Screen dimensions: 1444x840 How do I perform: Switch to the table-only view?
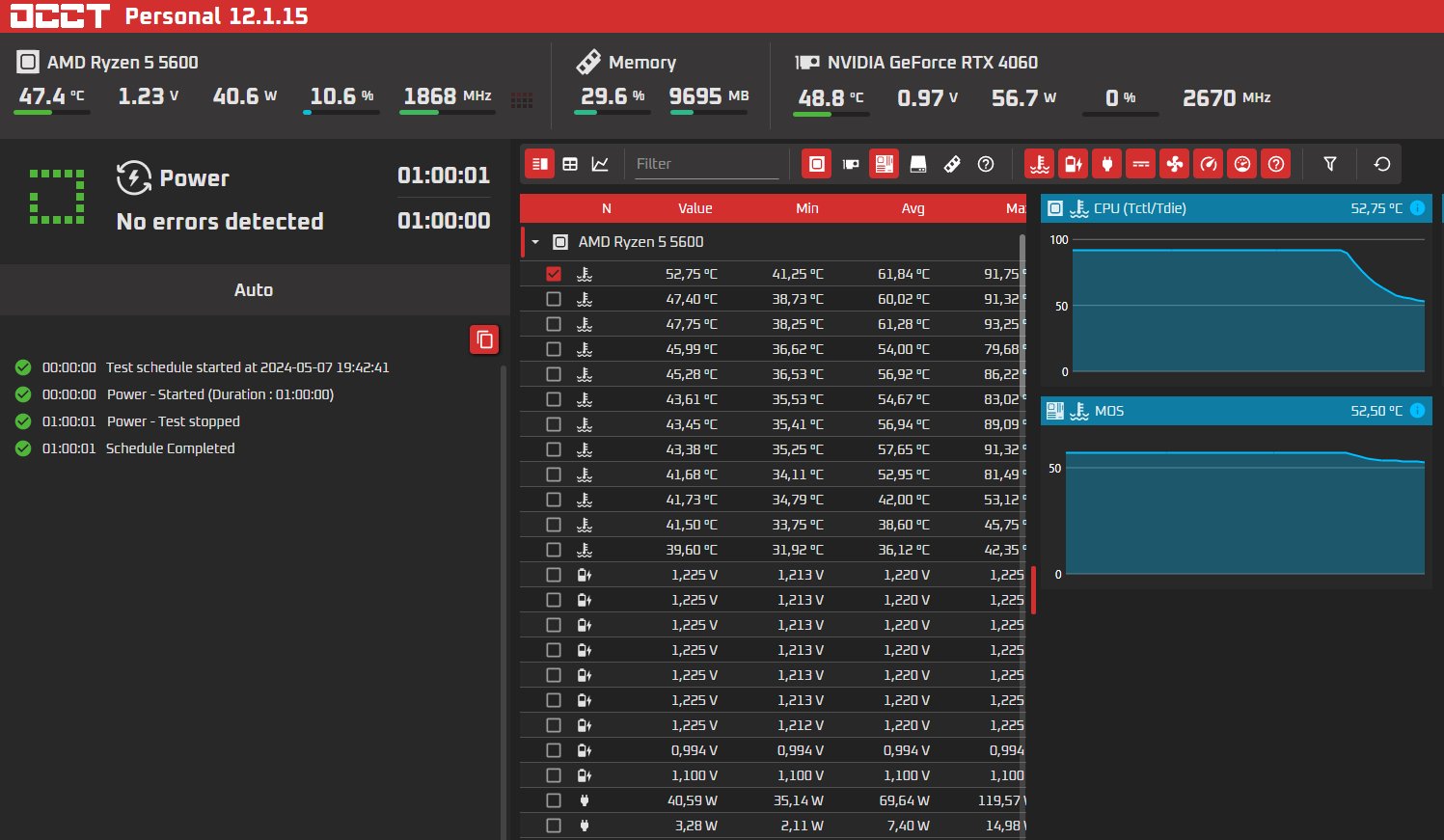(x=570, y=164)
